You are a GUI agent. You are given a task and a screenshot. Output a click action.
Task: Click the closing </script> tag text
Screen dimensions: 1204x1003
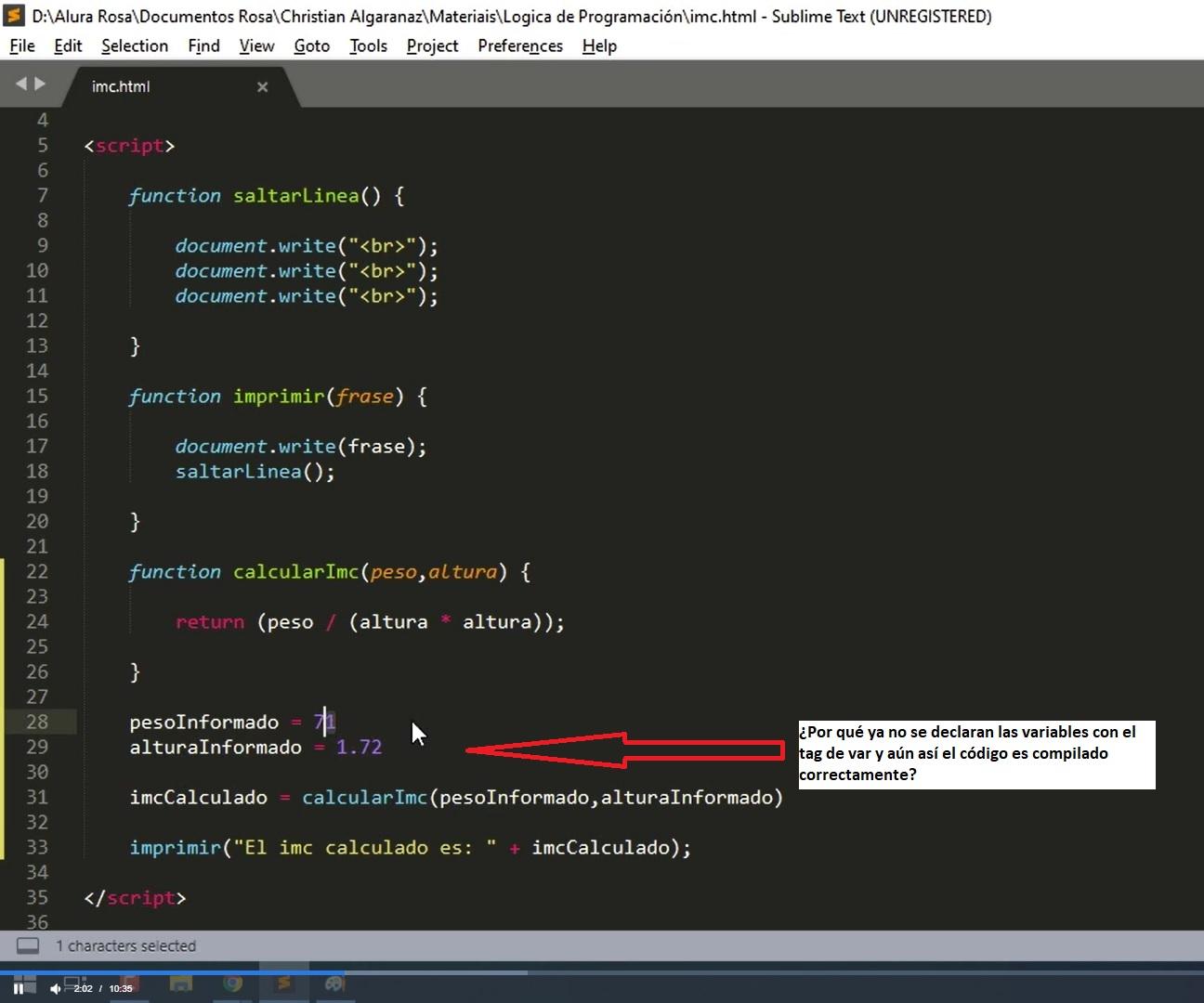point(135,898)
